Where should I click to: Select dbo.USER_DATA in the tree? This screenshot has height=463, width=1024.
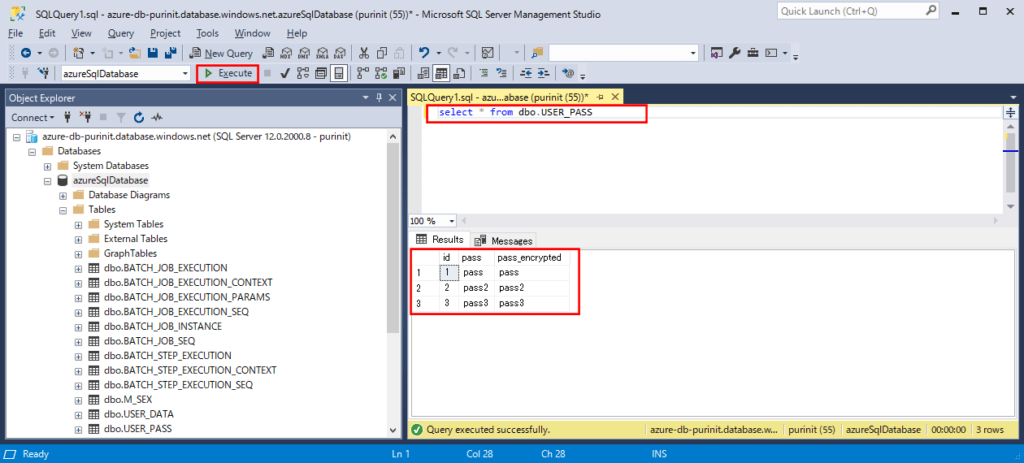138,415
